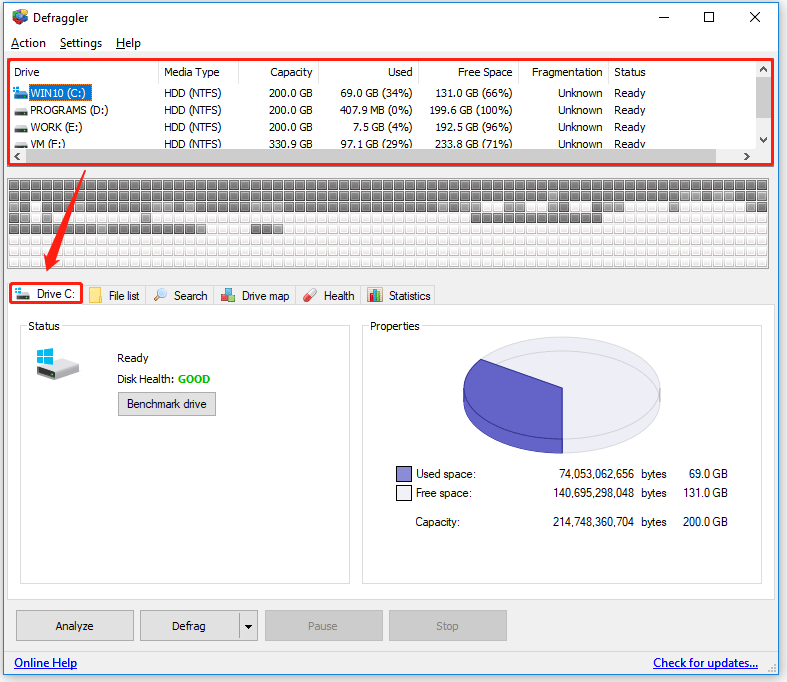This screenshot has width=787, height=682.
Task: Click the 69.0 GB (34%) used cell
Action: click(376, 93)
